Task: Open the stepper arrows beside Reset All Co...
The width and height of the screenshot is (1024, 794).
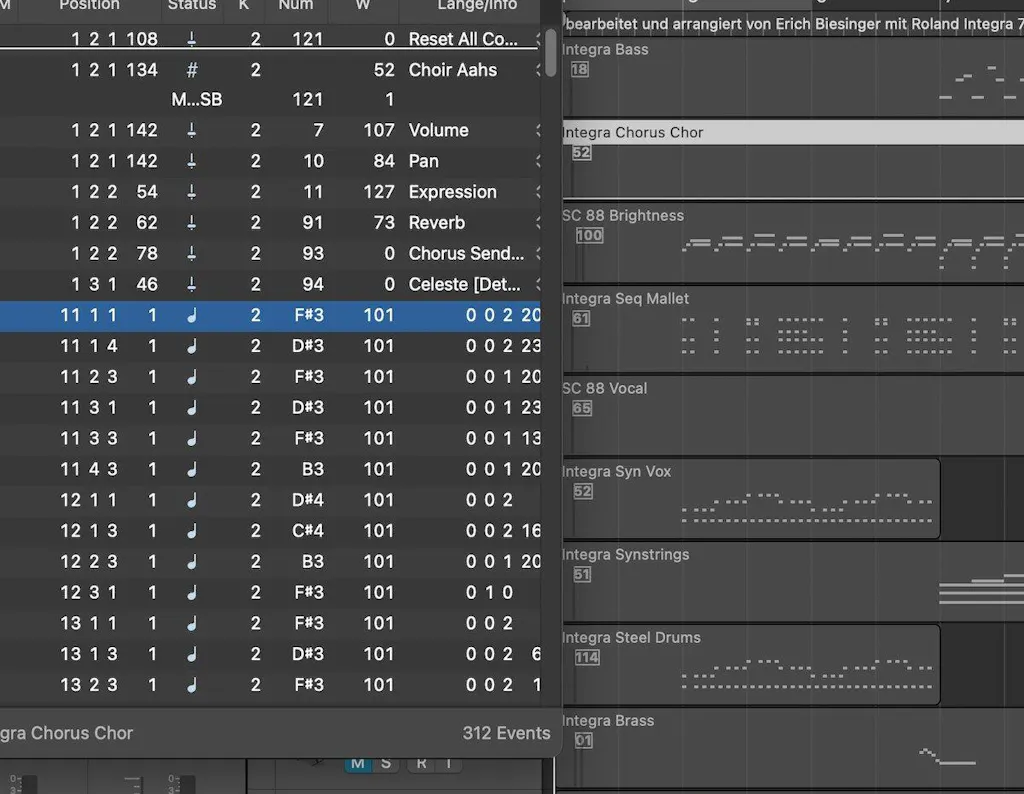Action: [x=537, y=39]
